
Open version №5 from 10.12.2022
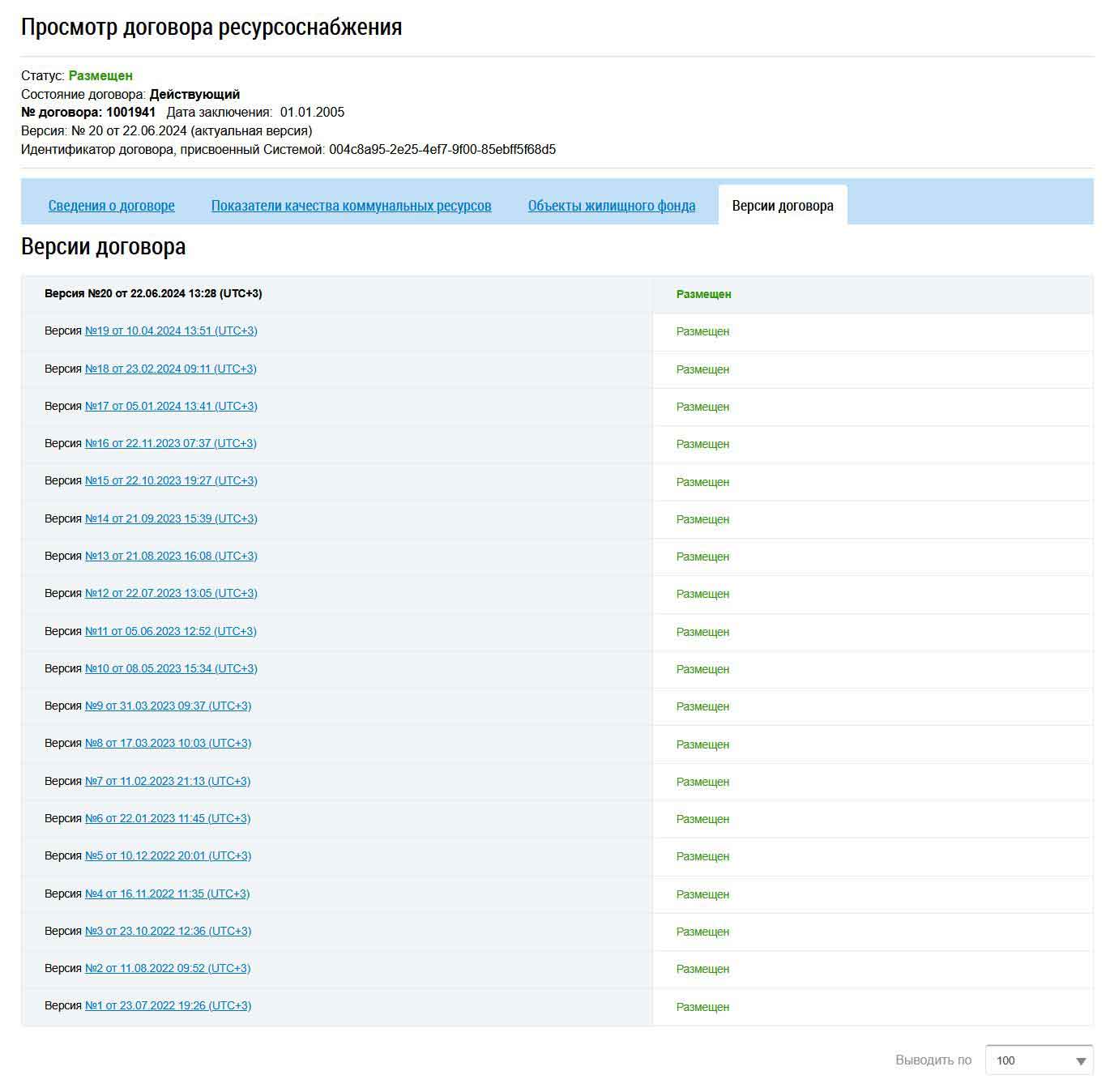pos(168,855)
